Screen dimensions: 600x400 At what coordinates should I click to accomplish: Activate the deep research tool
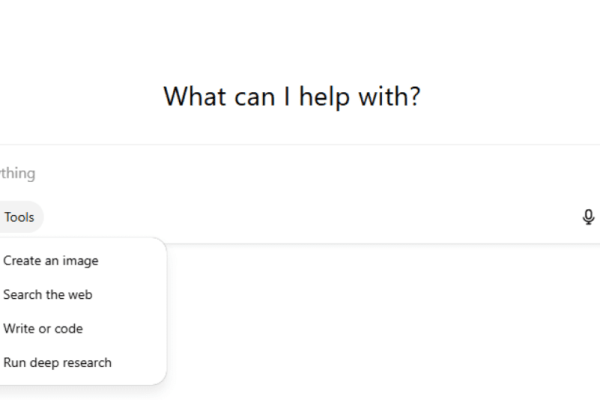click(57, 363)
